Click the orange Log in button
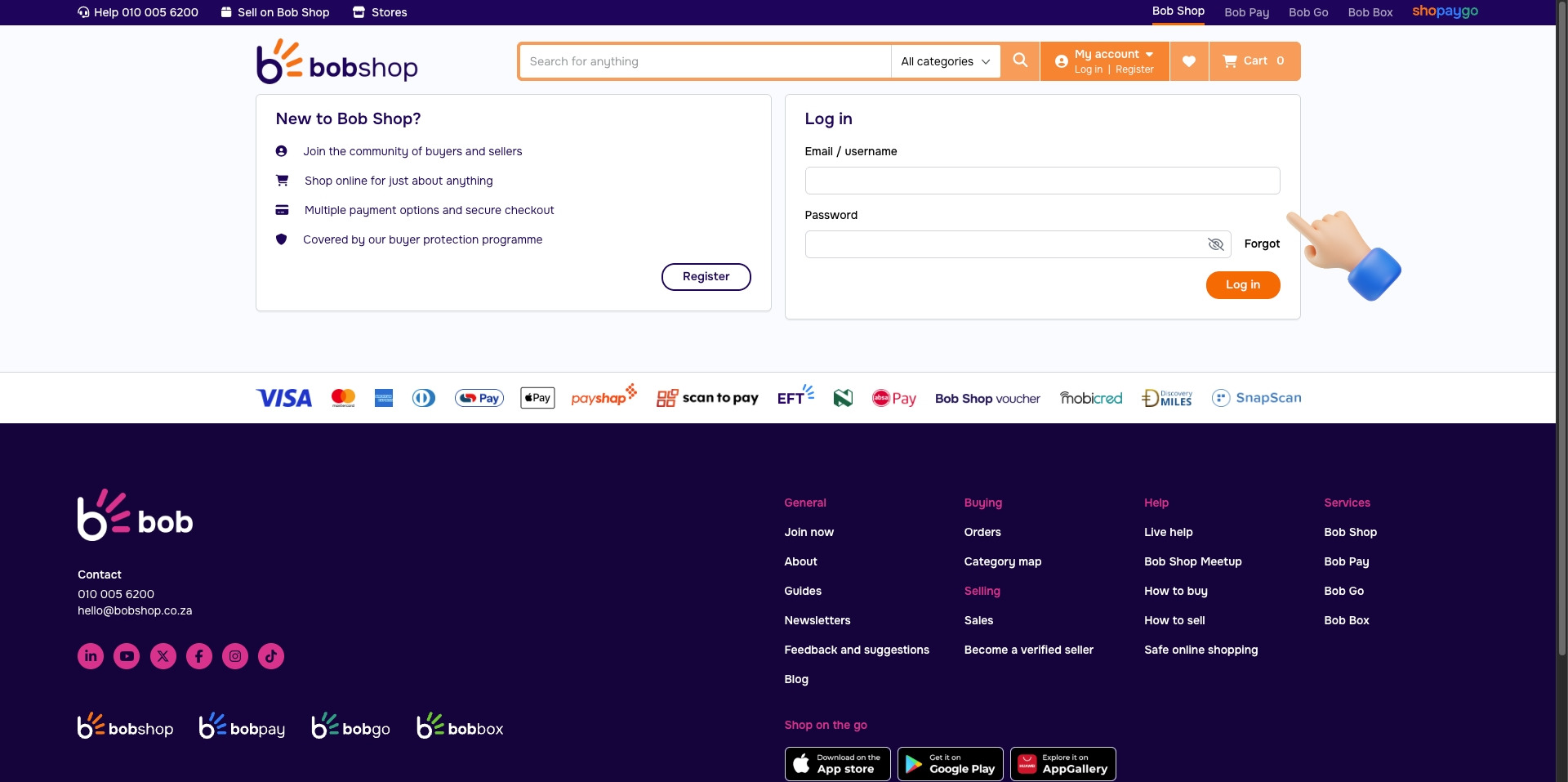Screen dimensions: 1568x782 [x=1243, y=285]
